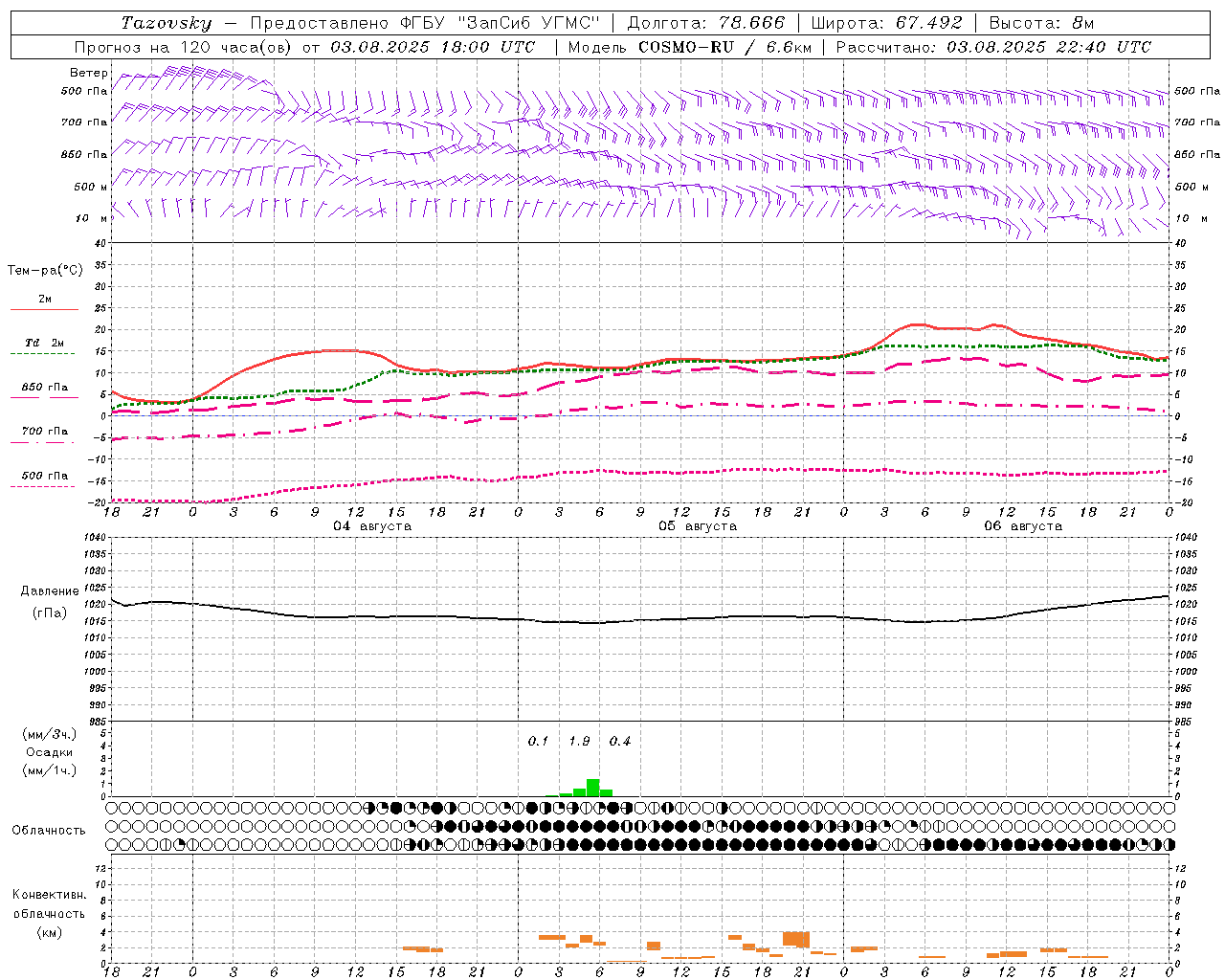Click the "Осадки" precipitation label
Image resolution: width=1225 pixels, height=980 pixels.
(x=49, y=752)
